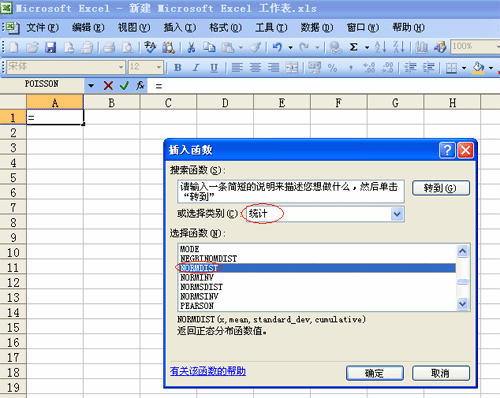The height and width of the screenshot is (398, 500).
Task: Click the Redo arrow icon
Action: coord(304,47)
